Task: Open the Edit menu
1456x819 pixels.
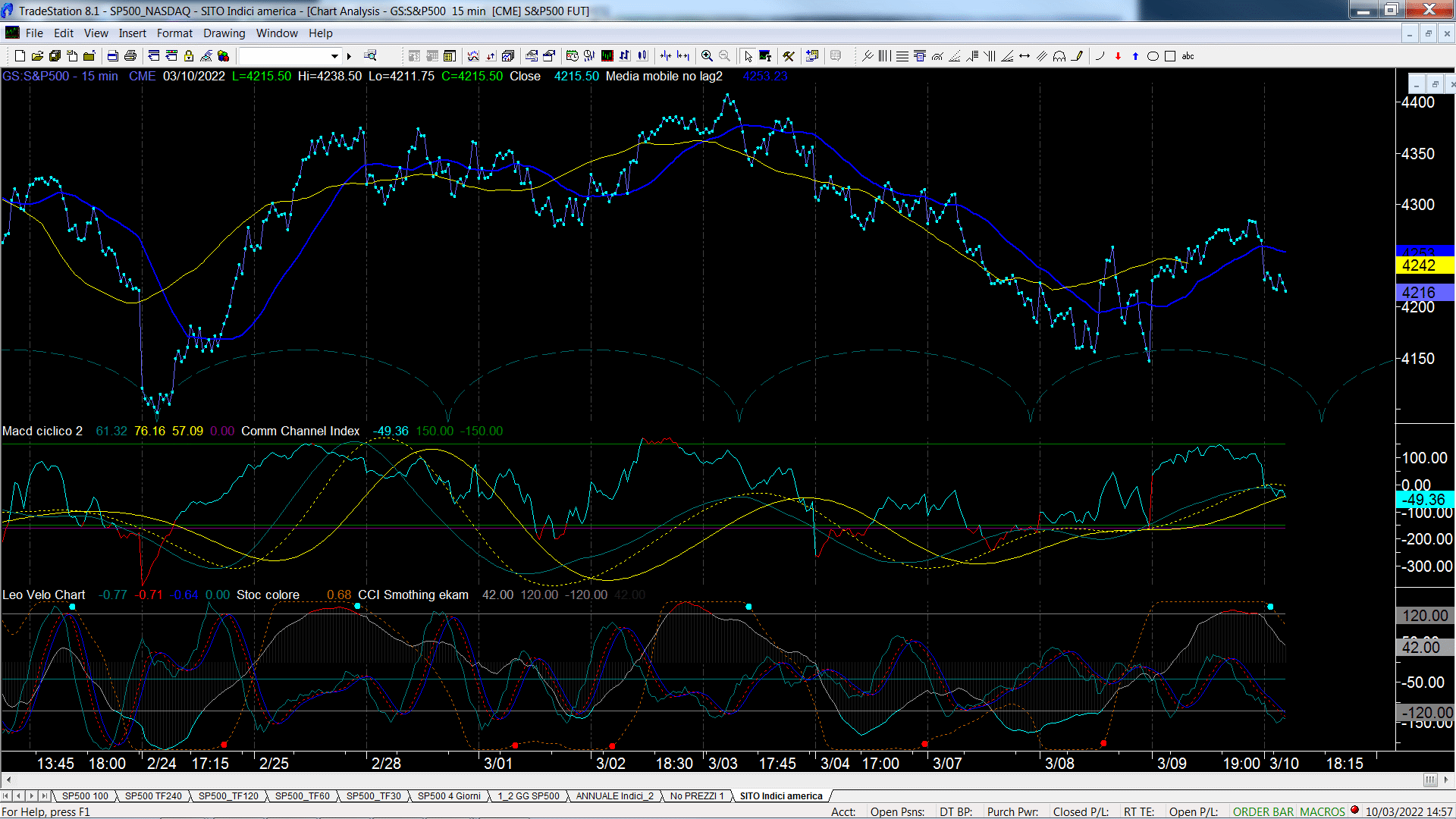Action: [64, 33]
